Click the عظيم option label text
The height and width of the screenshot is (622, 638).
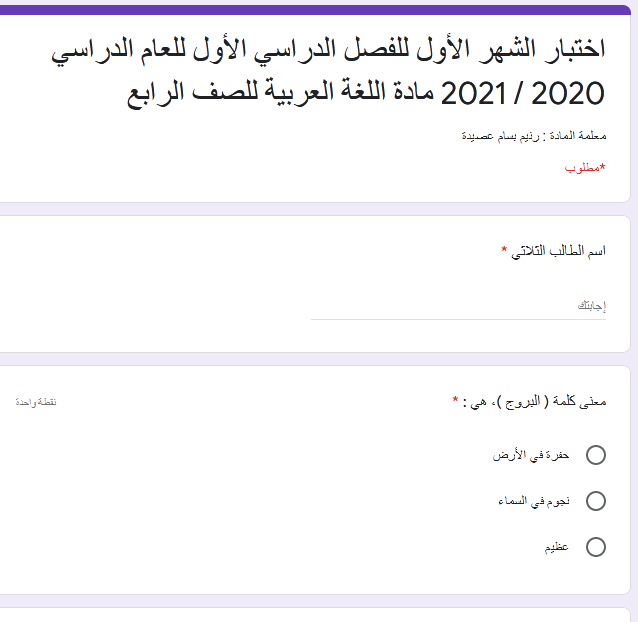pyautogui.click(x=557, y=547)
